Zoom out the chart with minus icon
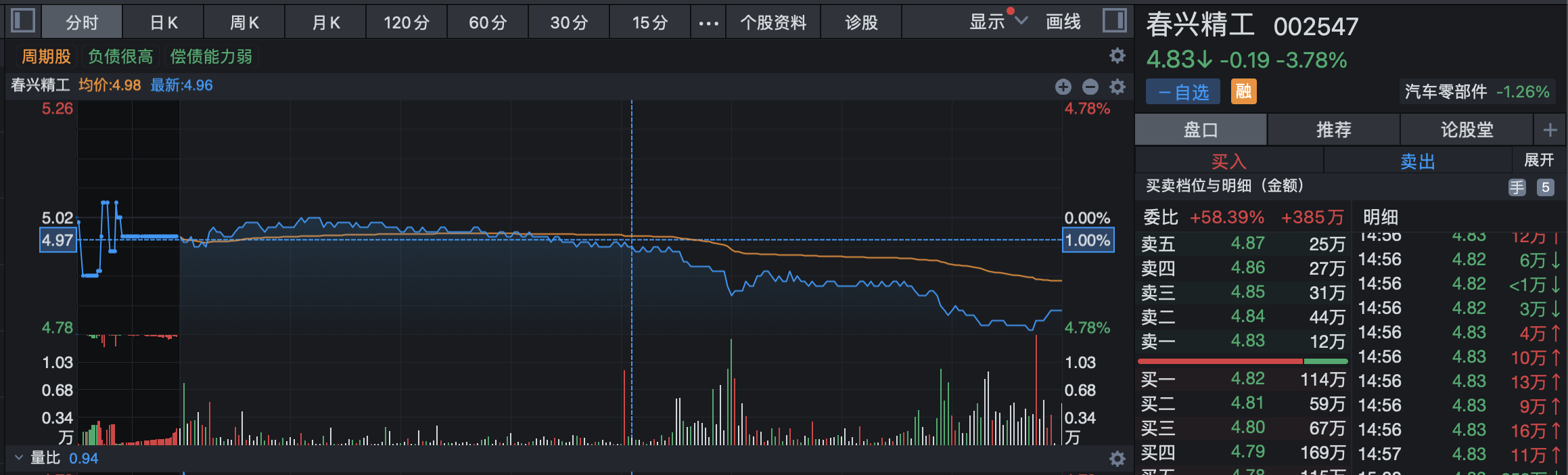 pos(1090,87)
